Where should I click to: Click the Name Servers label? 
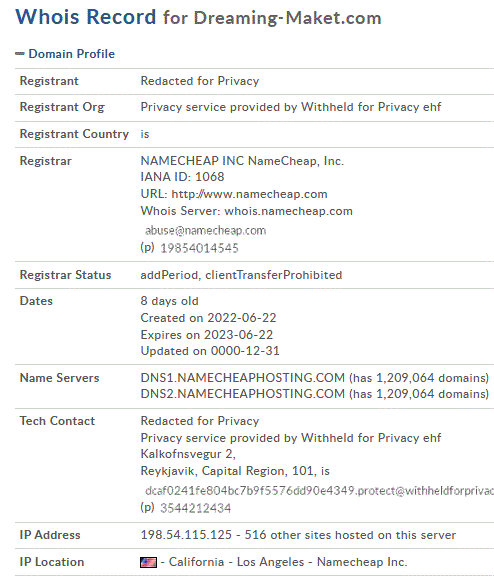coord(59,378)
